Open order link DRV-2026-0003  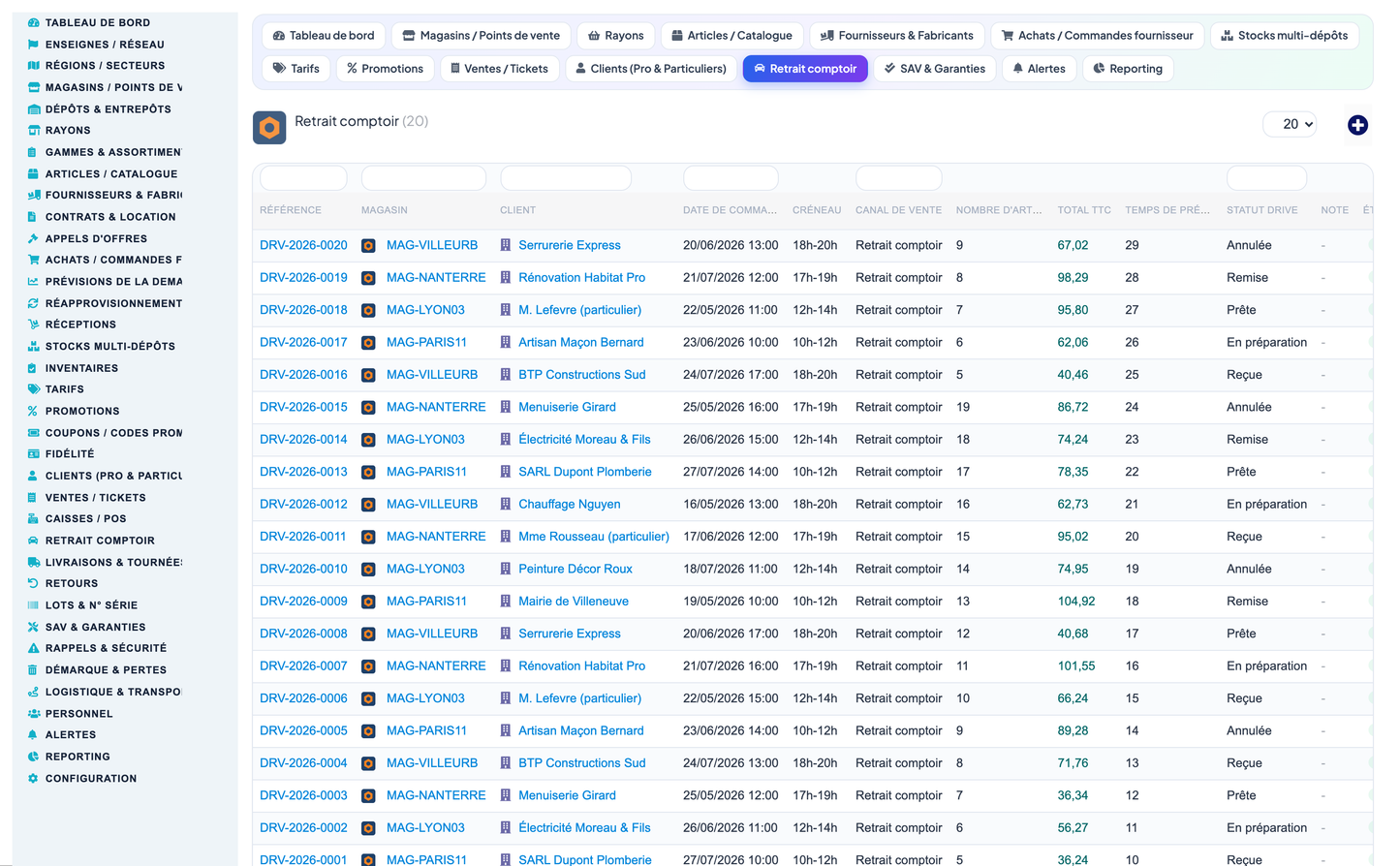(303, 795)
